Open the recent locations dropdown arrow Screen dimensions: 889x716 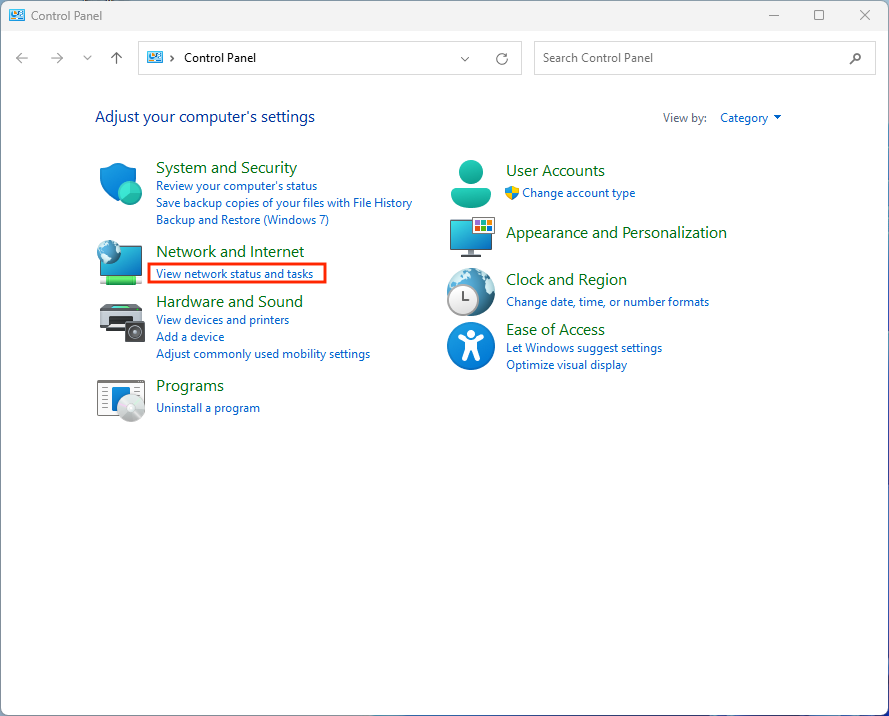(x=87, y=58)
